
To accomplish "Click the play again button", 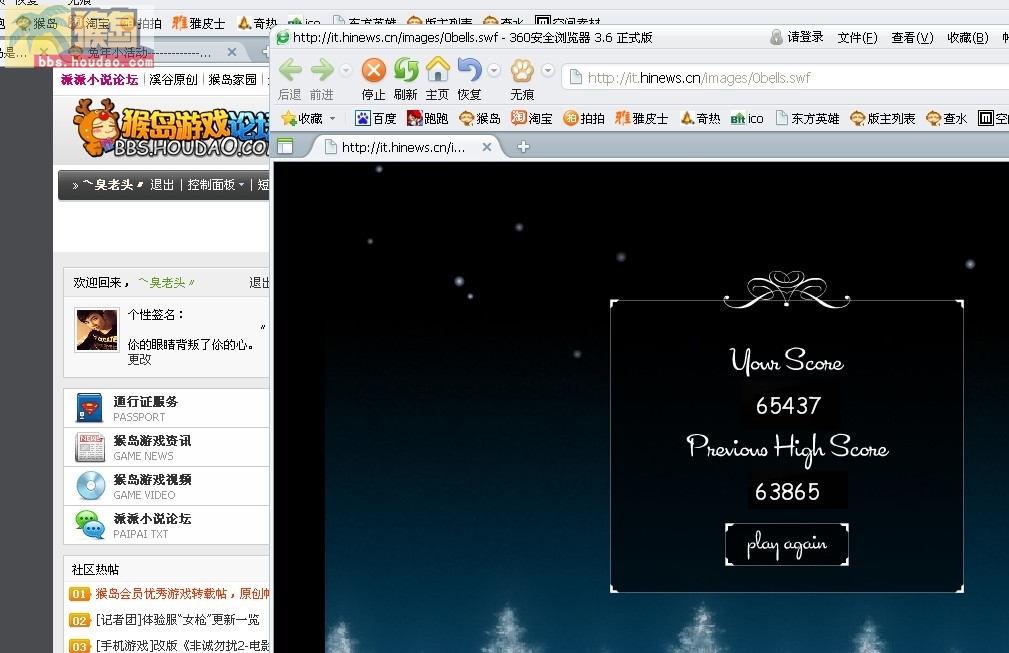I will [x=786, y=544].
